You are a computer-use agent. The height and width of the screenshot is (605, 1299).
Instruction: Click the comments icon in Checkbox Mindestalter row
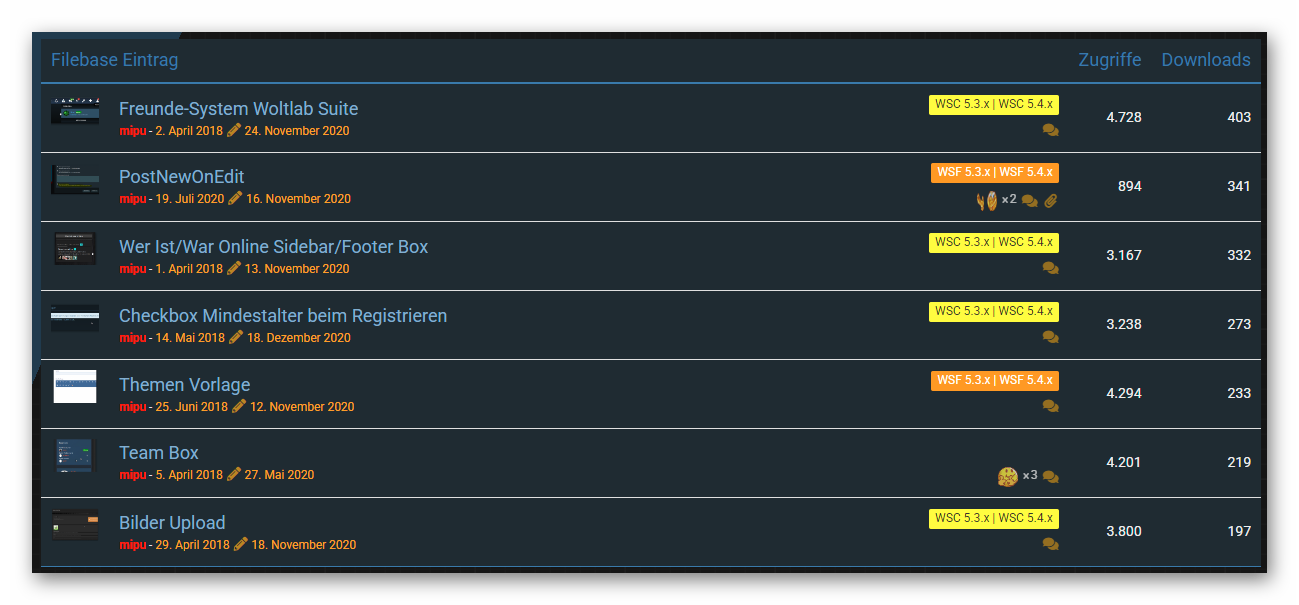coord(1050,337)
